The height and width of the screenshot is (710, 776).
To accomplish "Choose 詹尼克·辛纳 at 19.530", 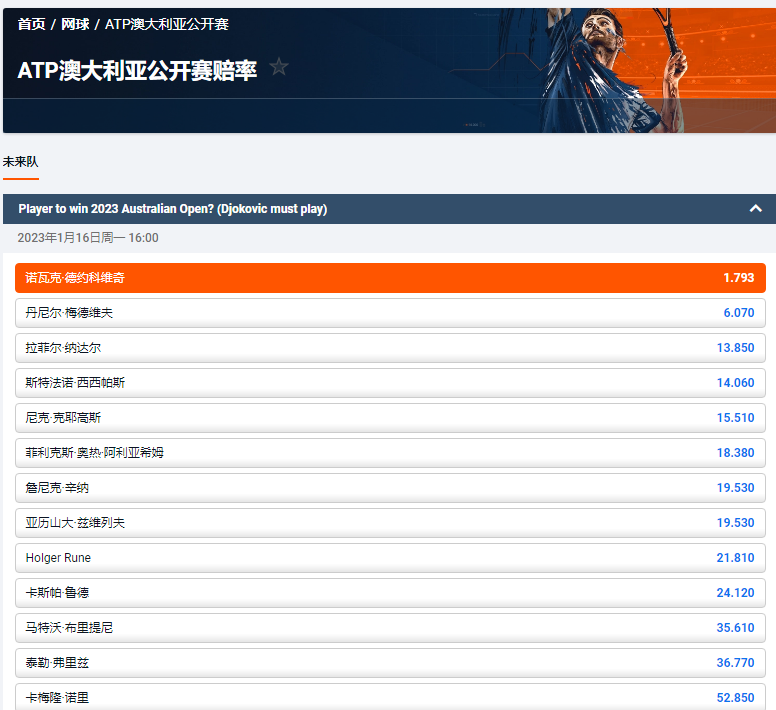I will click(x=390, y=488).
